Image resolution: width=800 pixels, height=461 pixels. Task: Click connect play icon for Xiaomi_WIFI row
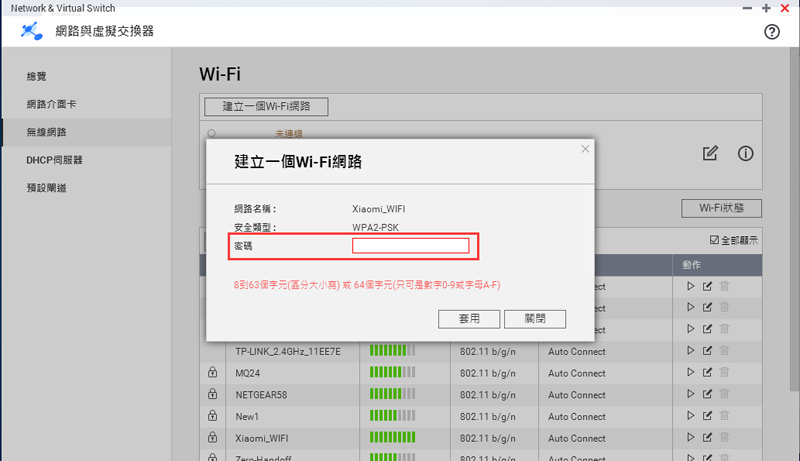click(x=690, y=438)
